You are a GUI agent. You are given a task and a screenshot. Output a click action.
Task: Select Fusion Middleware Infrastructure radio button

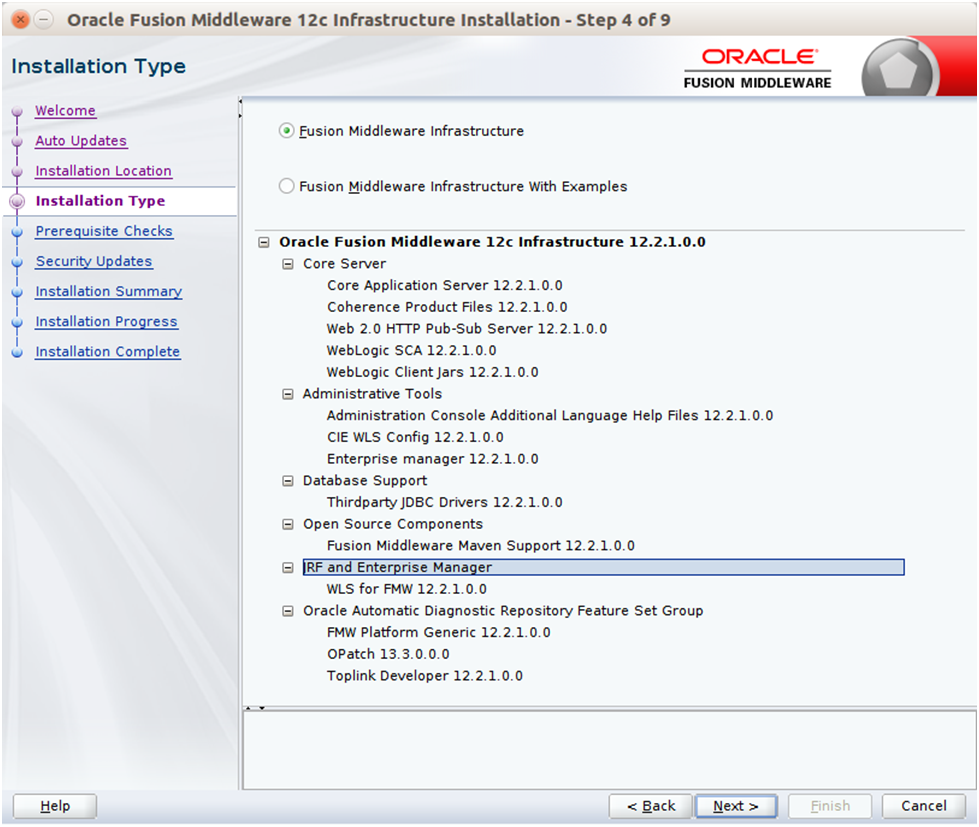click(286, 131)
